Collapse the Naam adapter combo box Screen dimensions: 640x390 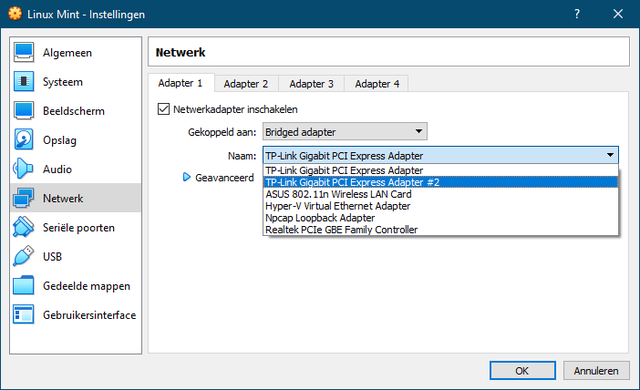[x=441, y=155]
